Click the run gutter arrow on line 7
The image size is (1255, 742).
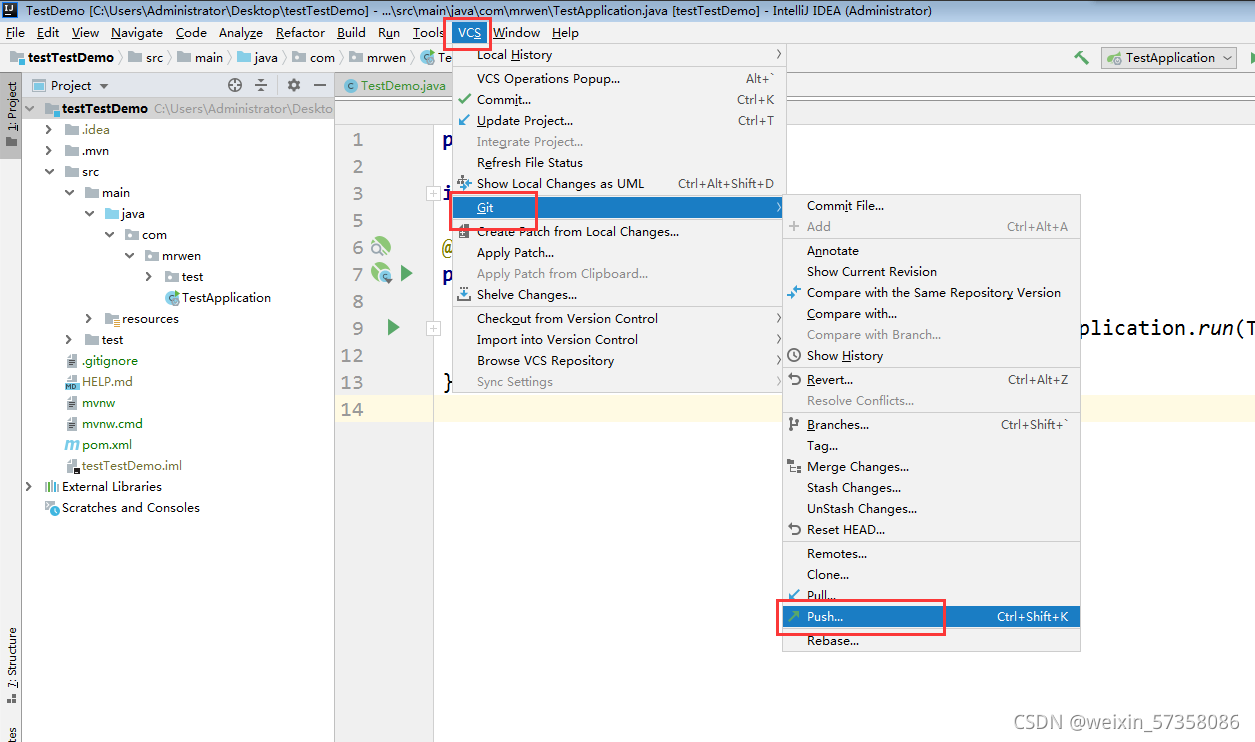pos(407,273)
